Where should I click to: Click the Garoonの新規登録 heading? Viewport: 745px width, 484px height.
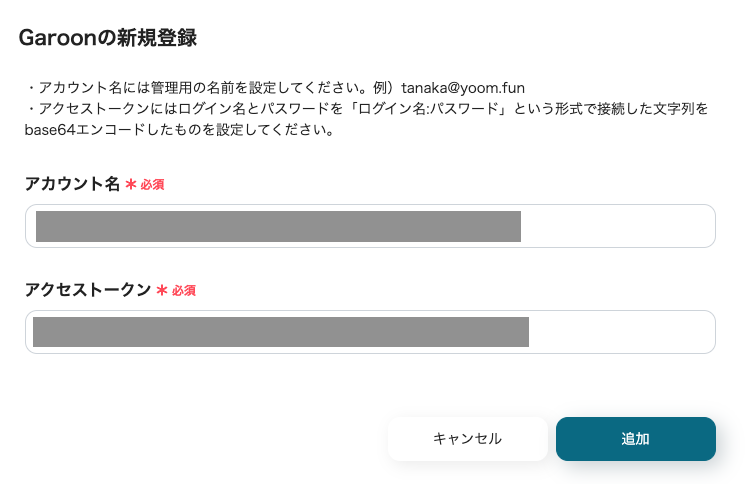(x=108, y=39)
